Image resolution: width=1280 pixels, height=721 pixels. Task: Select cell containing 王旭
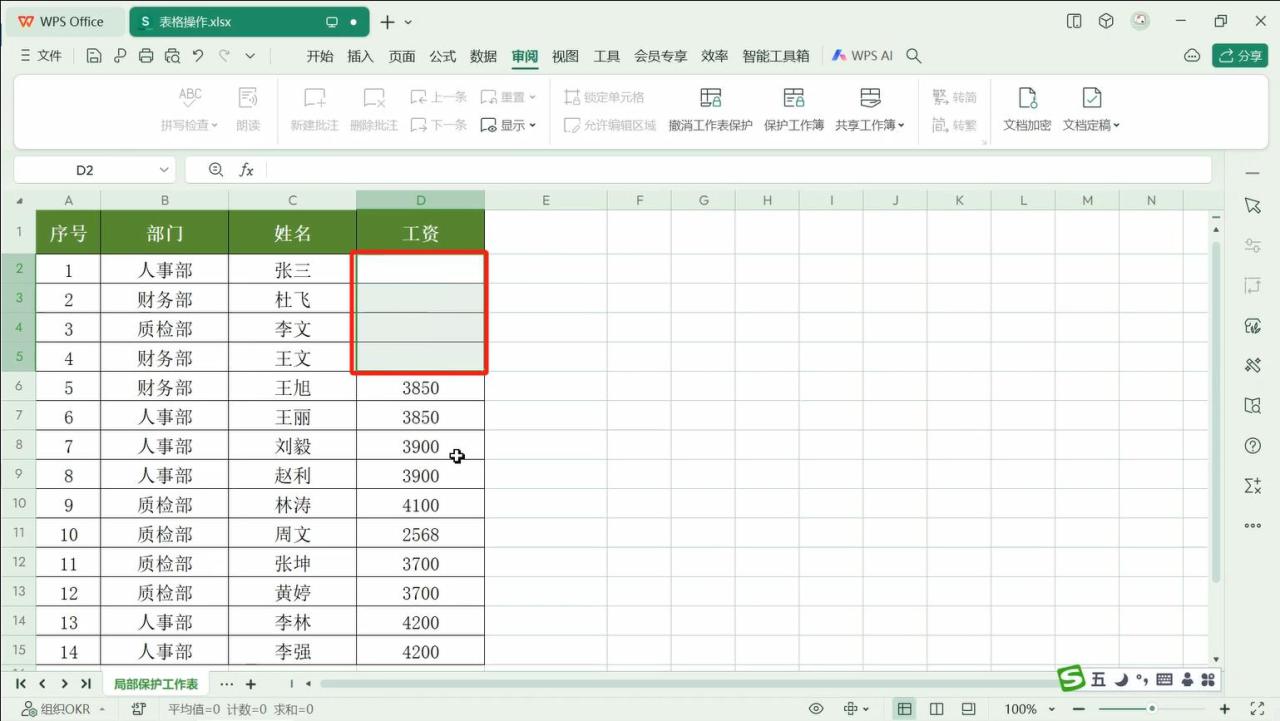click(293, 387)
